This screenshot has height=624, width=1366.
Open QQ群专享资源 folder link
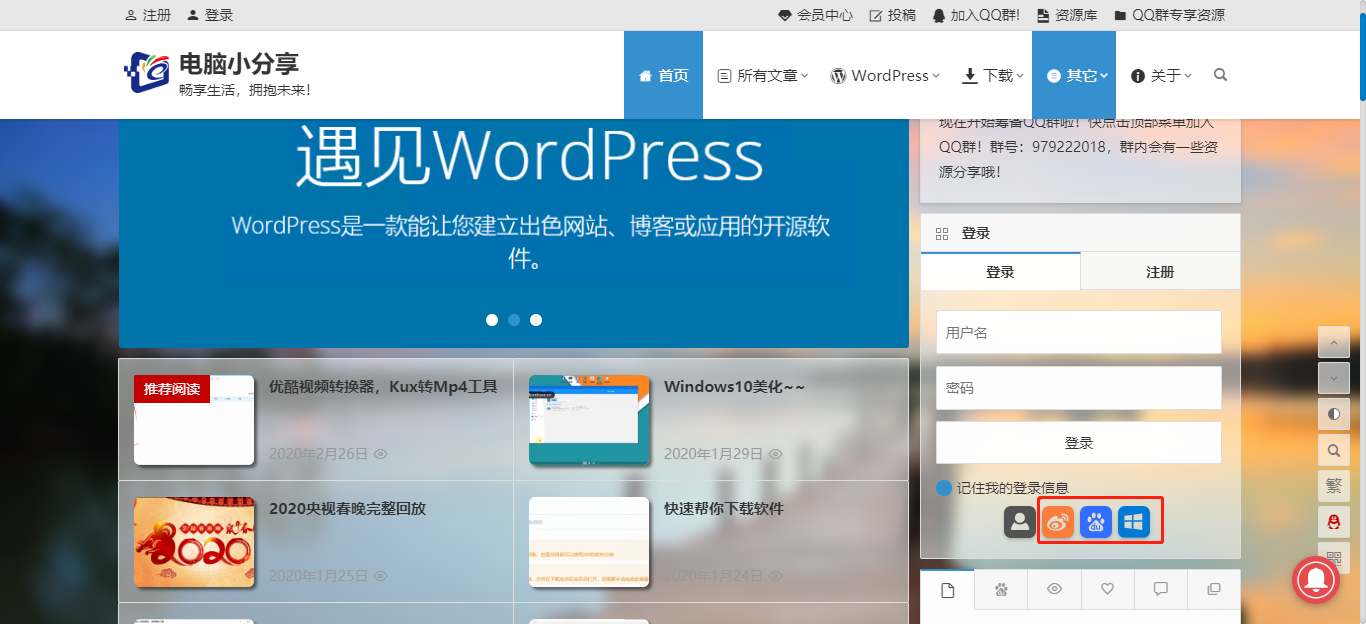click(1169, 15)
